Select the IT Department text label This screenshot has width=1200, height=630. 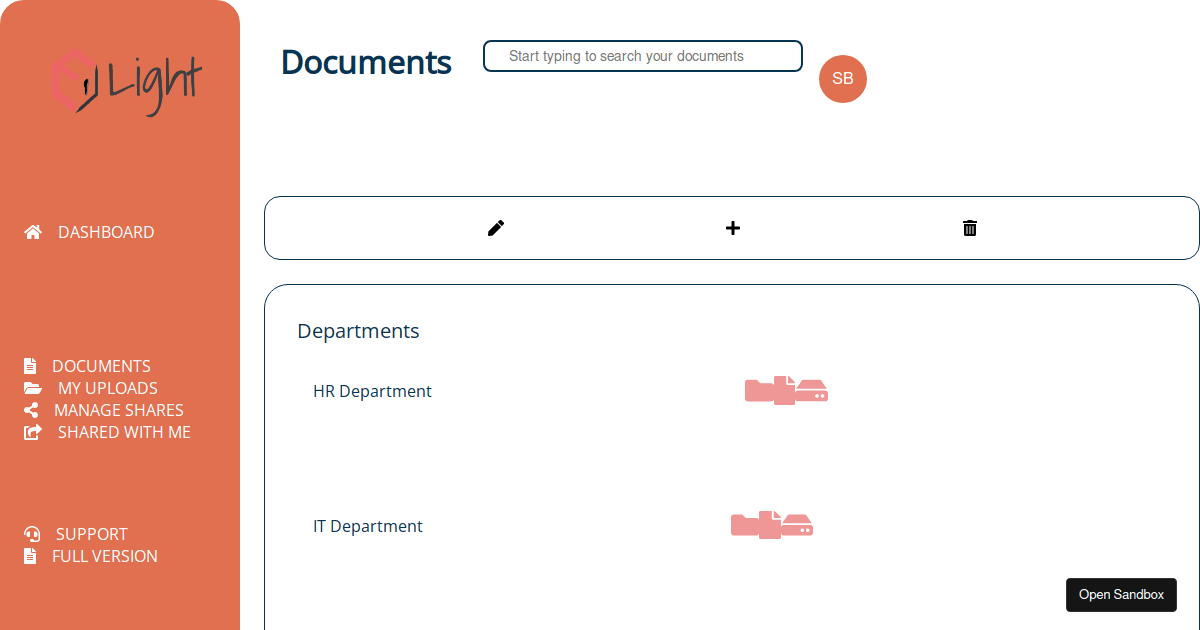click(x=368, y=526)
